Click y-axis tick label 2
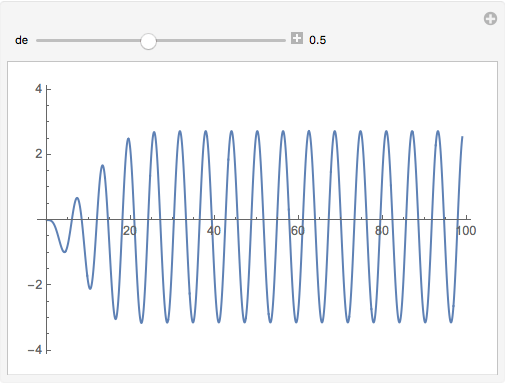The image size is (505, 385). (x=39, y=154)
